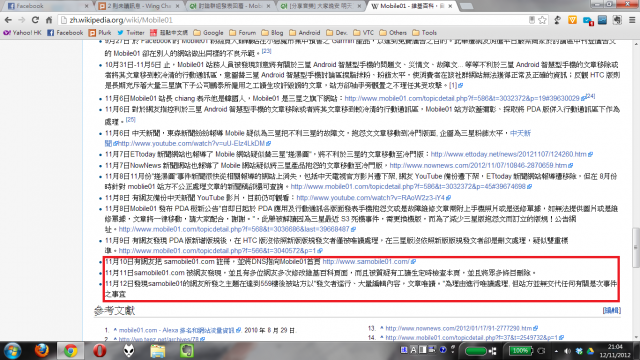640x360 pixels.
Task: Open Windows Explorer from the taskbar
Action: [x=158, y=351]
